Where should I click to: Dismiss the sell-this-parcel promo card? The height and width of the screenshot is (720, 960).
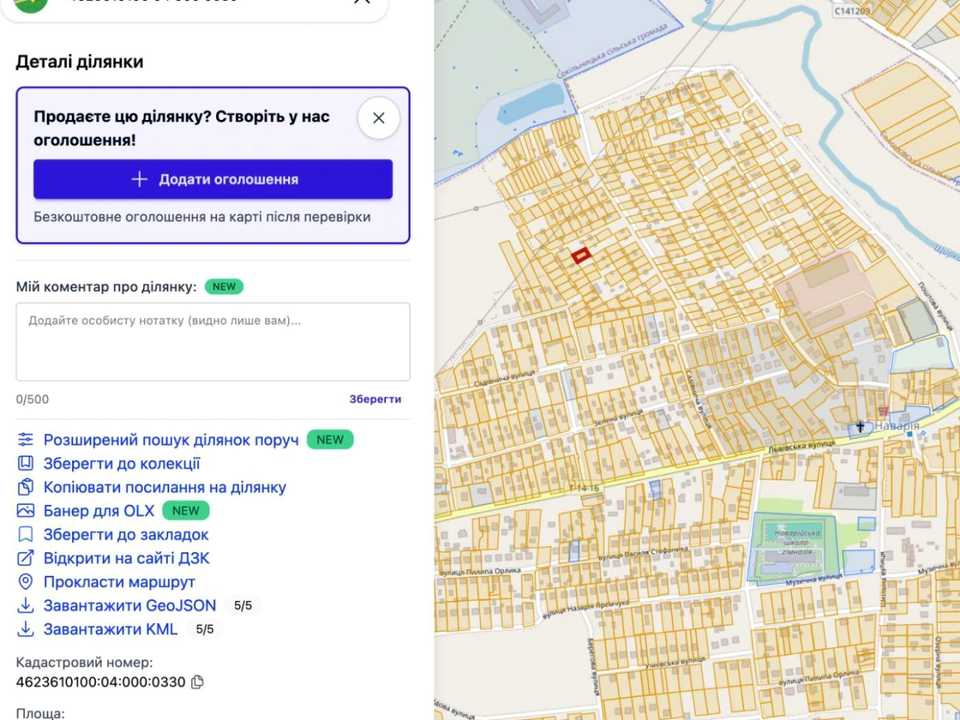tap(378, 118)
